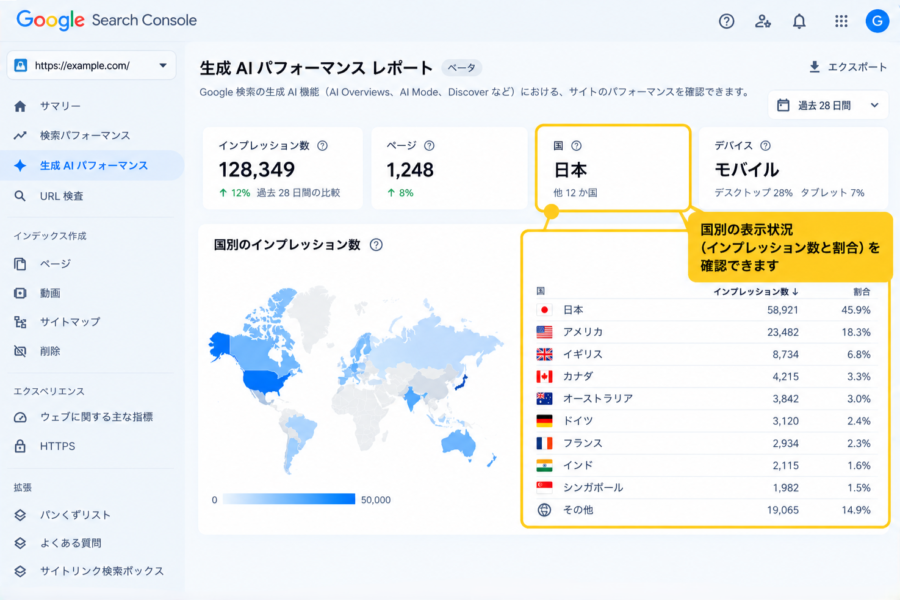
Task: Click help icon next to 国 card title
Action: pyautogui.click(x=576, y=146)
